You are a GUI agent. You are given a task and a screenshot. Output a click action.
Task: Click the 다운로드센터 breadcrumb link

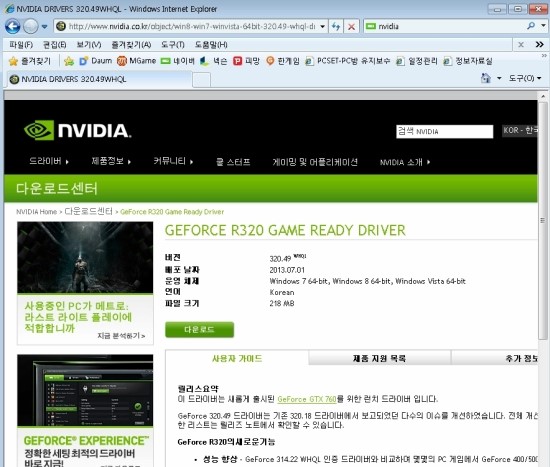[x=88, y=211]
